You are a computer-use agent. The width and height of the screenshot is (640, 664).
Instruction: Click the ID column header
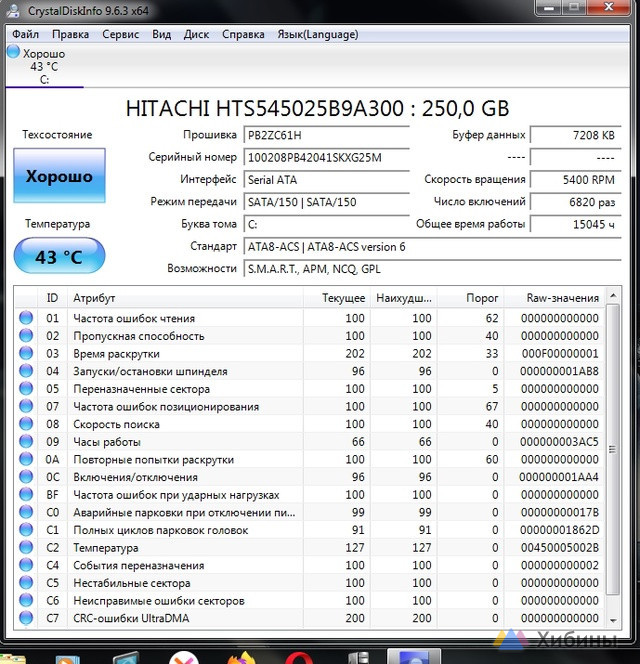click(52, 298)
